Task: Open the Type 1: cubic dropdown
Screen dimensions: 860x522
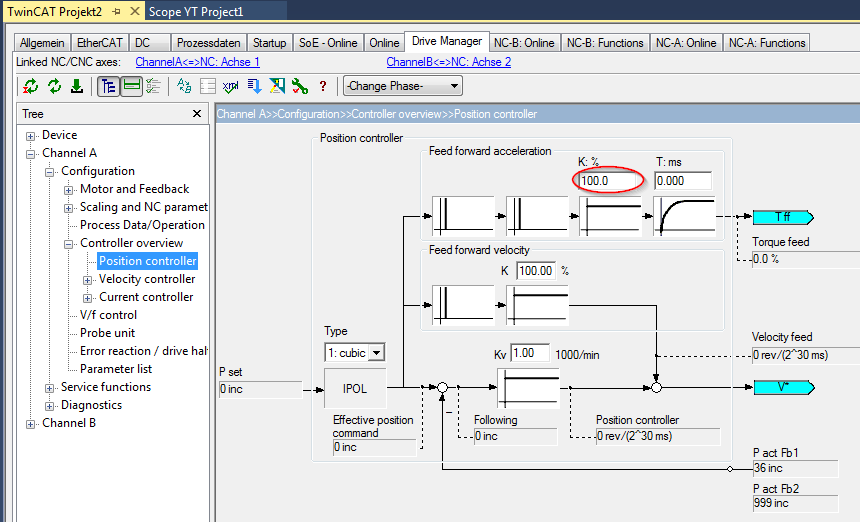Action: 355,353
